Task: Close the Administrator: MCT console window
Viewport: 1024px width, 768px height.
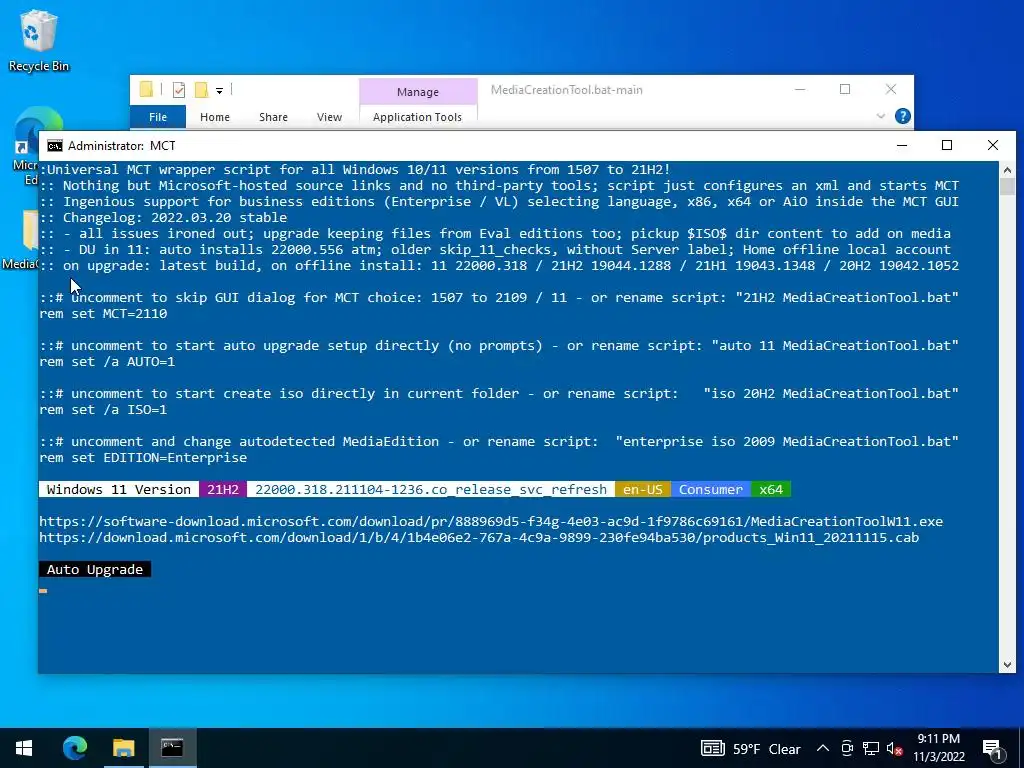Action: (993, 145)
